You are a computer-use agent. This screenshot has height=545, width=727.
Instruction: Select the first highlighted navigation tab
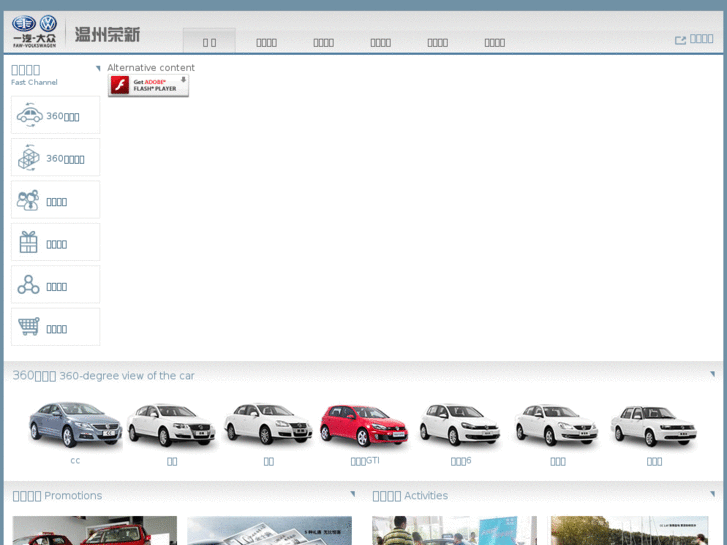[209, 42]
